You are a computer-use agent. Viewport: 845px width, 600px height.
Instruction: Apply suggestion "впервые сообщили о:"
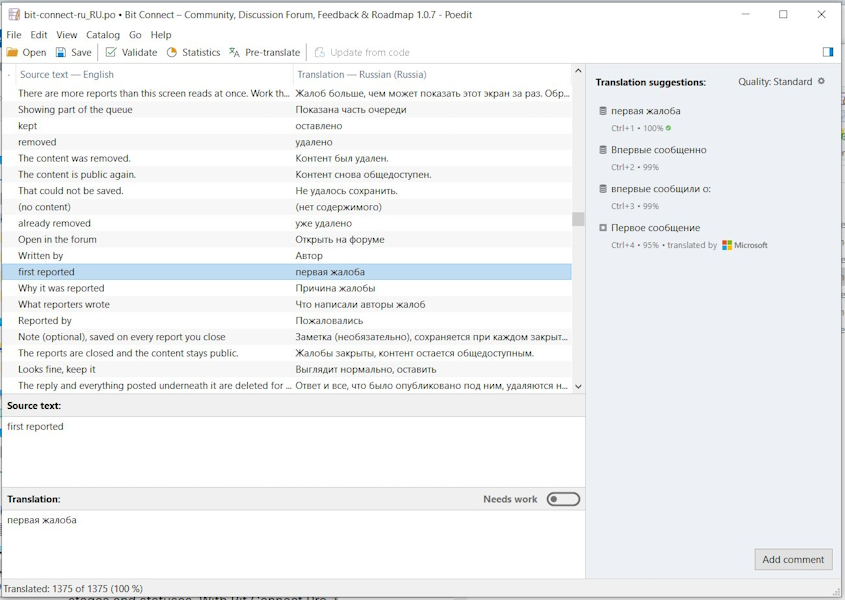point(661,189)
